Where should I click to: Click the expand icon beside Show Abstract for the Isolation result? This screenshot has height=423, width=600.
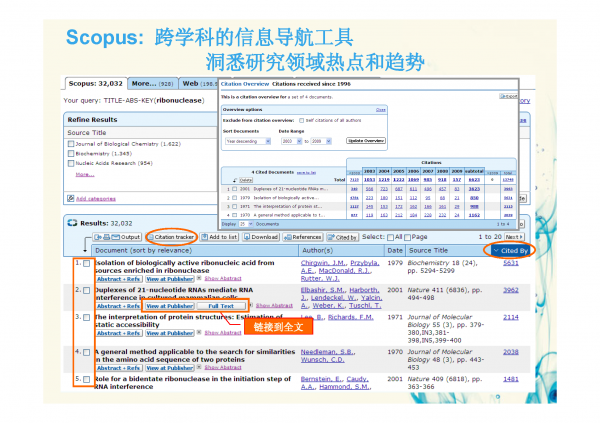click(199, 278)
